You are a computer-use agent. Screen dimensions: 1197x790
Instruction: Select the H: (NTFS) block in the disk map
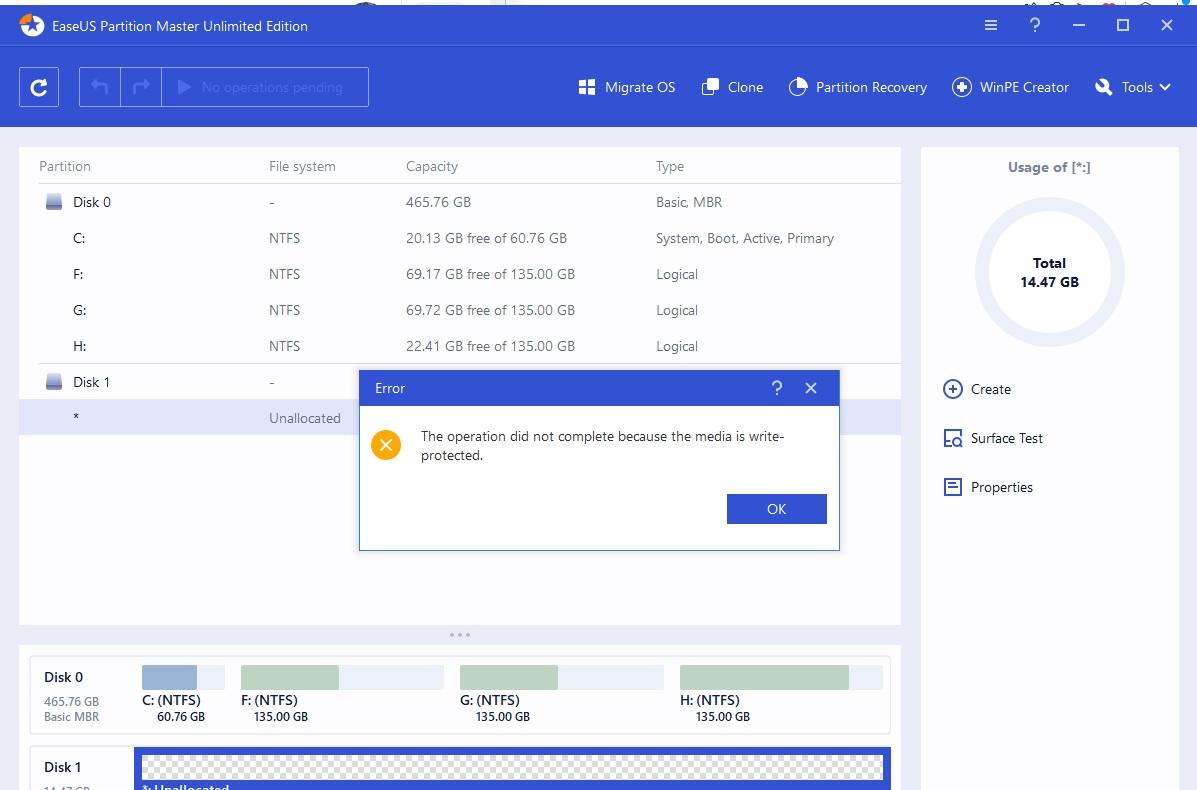tap(781, 694)
